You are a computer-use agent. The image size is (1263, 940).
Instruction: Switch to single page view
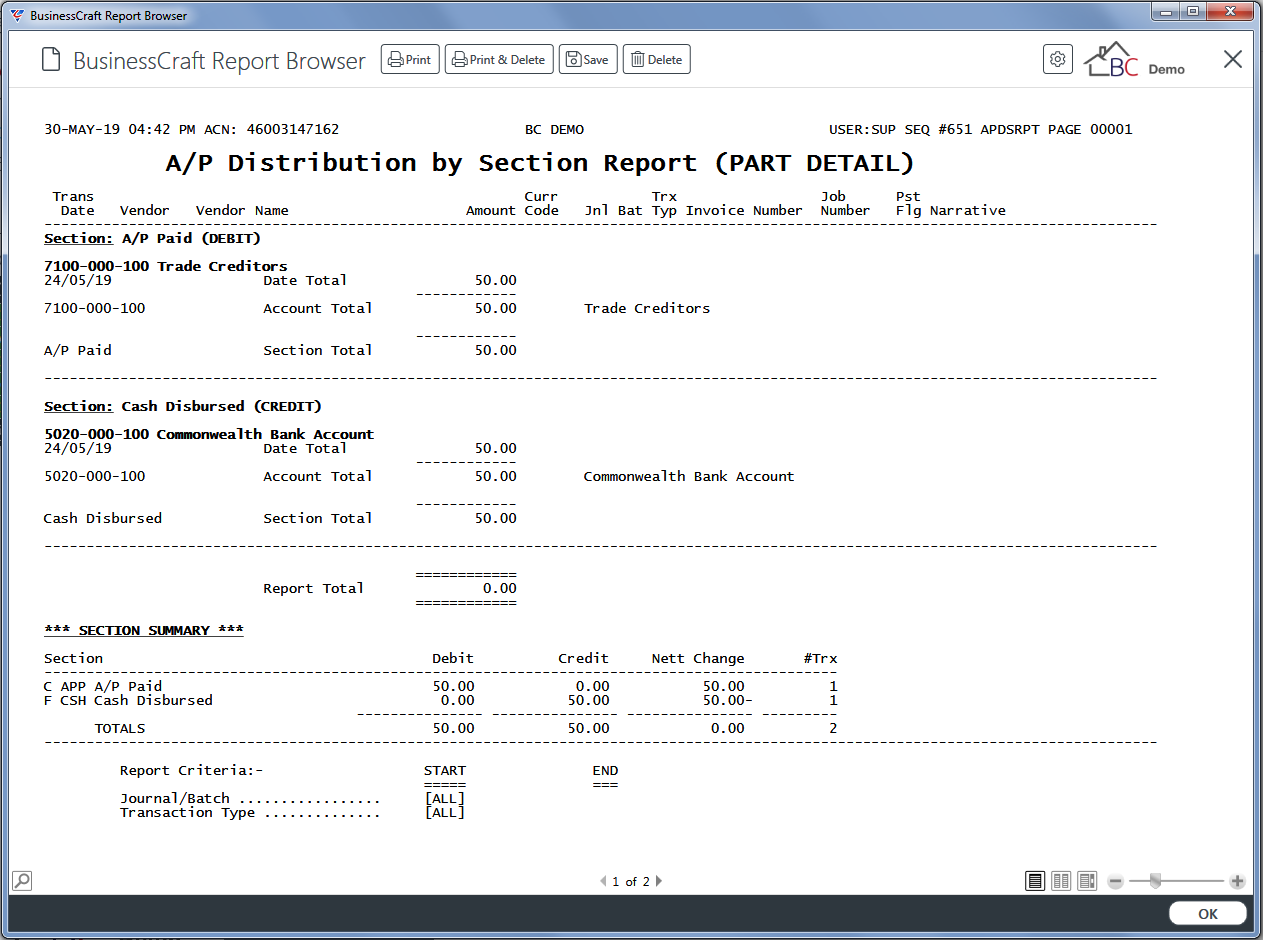[x=1035, y=881]
